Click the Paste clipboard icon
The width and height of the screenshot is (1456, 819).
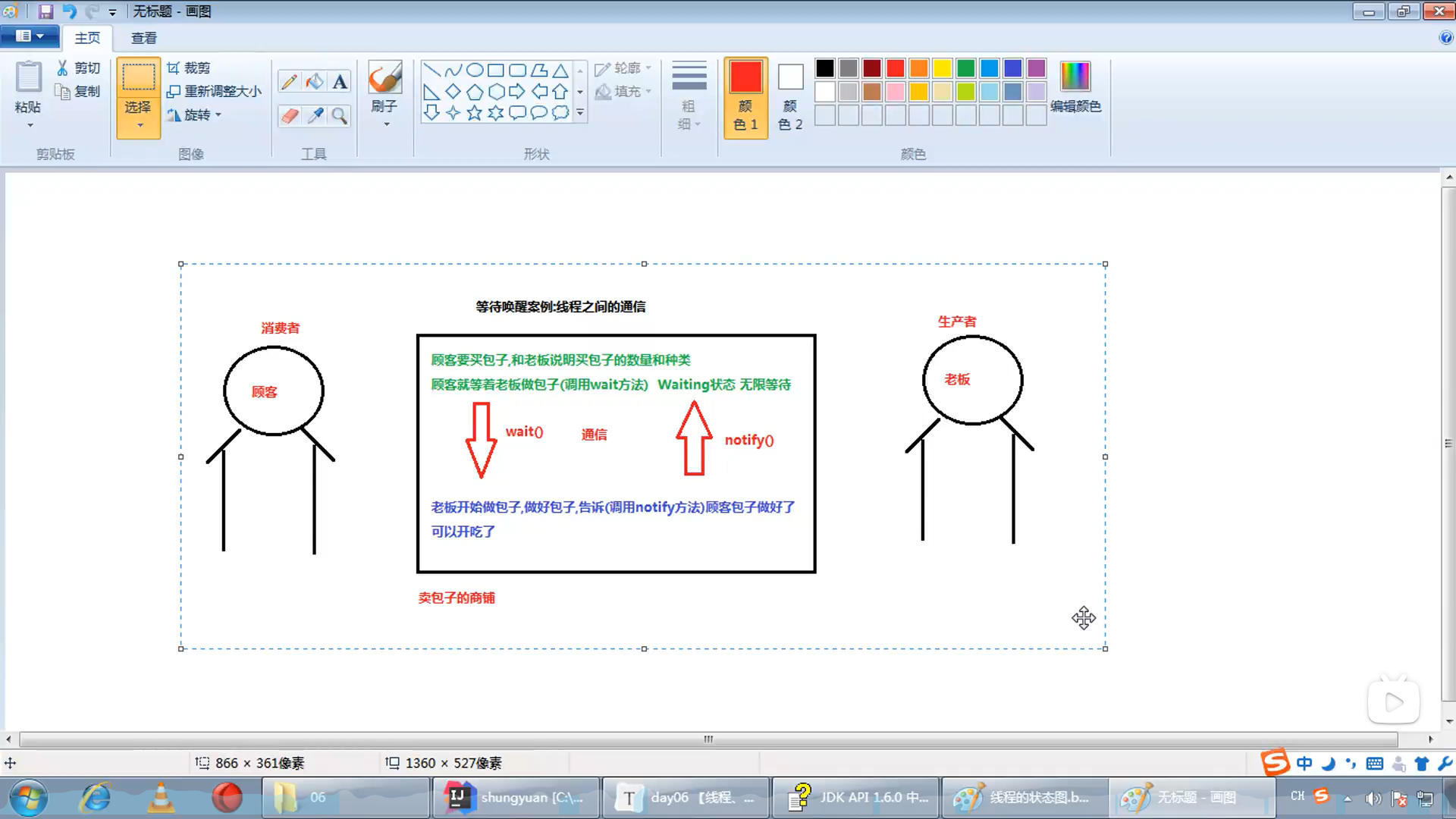click(x=29, y=77)
